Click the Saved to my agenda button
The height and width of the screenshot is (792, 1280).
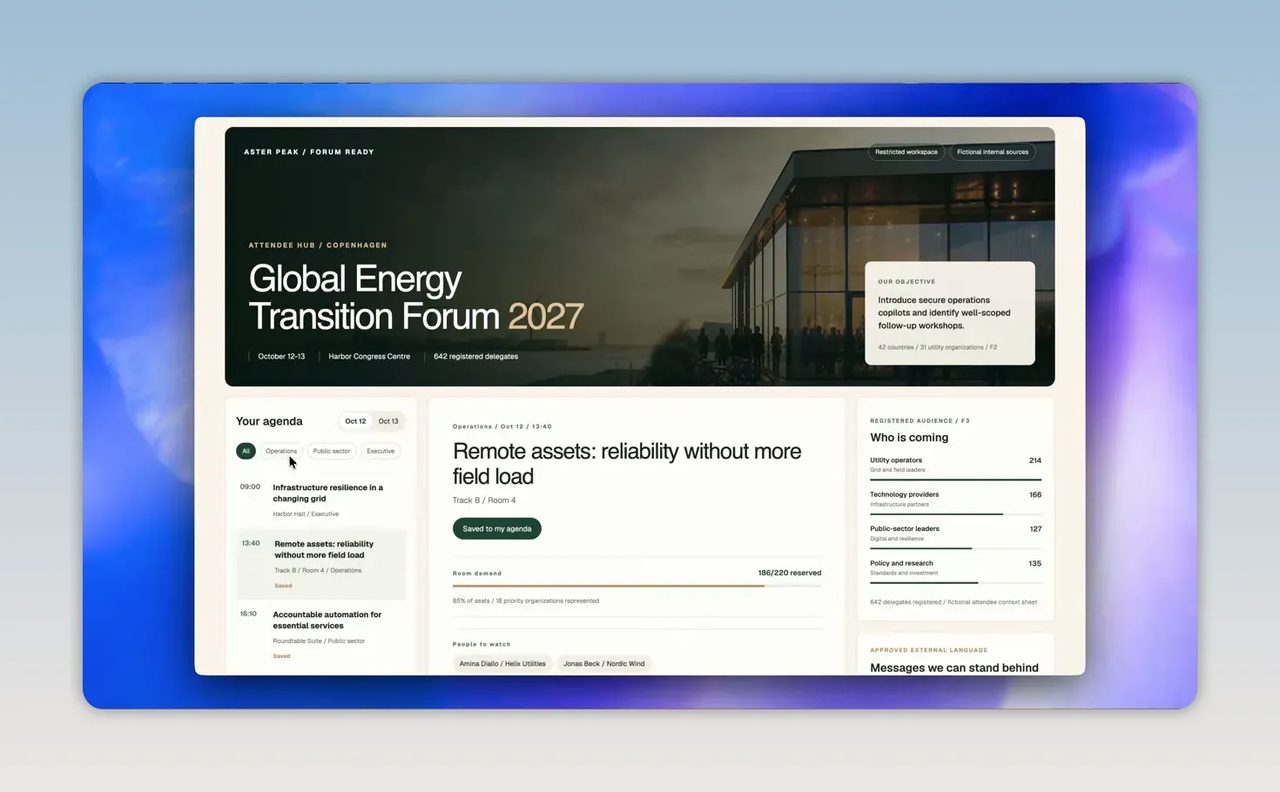(497, 528)
